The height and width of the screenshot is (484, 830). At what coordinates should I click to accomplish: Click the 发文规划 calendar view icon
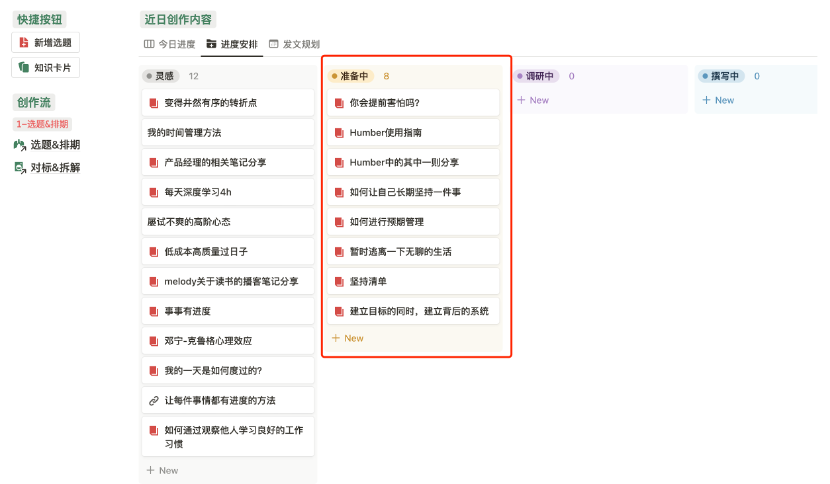coord(274,44)
